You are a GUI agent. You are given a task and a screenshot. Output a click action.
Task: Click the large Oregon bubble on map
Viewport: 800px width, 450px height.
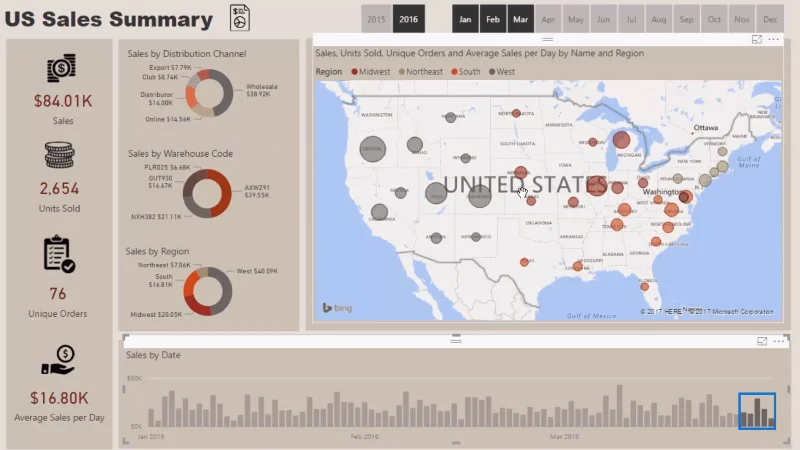[x=372, y=149]
